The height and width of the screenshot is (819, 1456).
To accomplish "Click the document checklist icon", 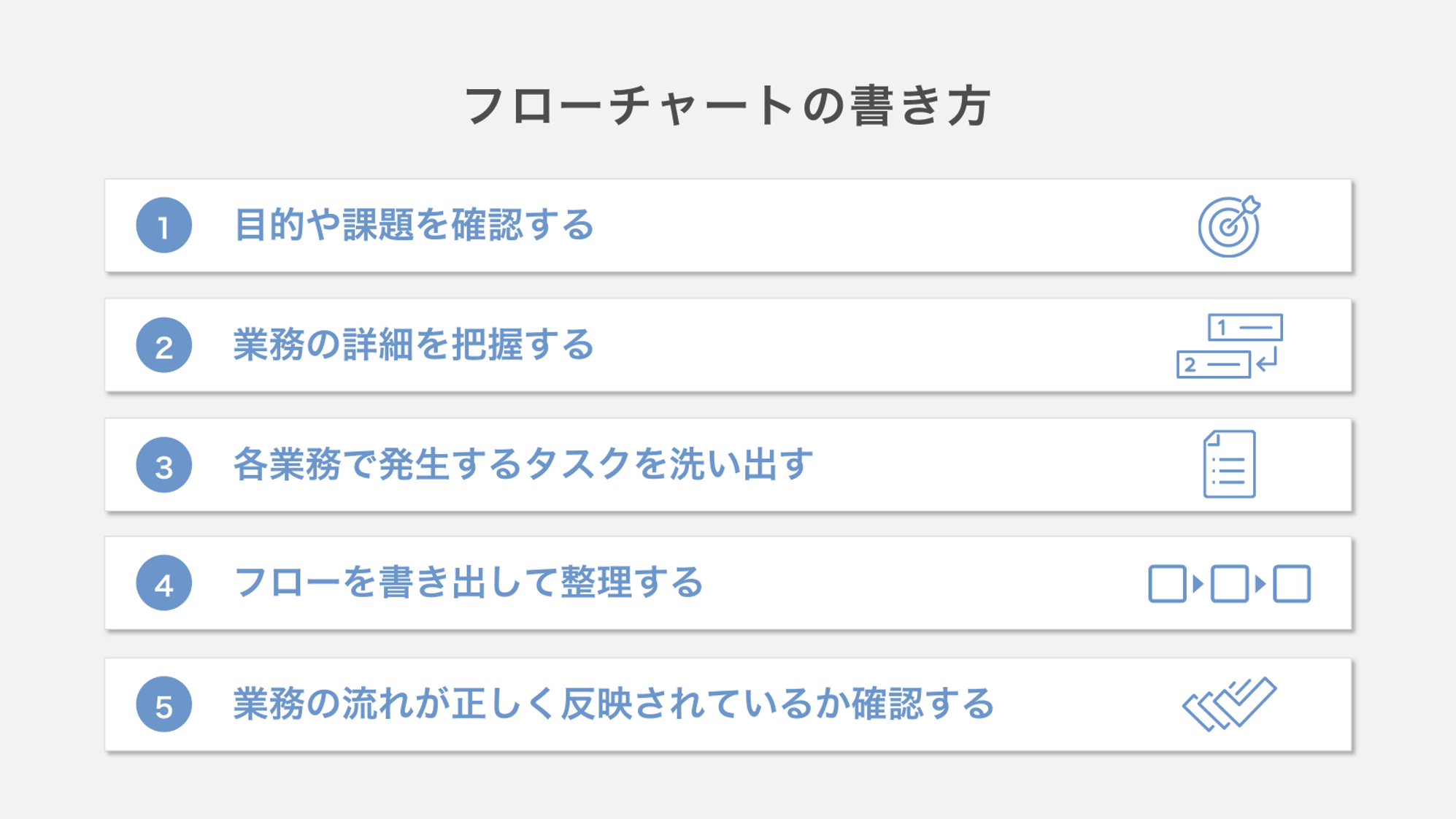I will (1230, 464).
